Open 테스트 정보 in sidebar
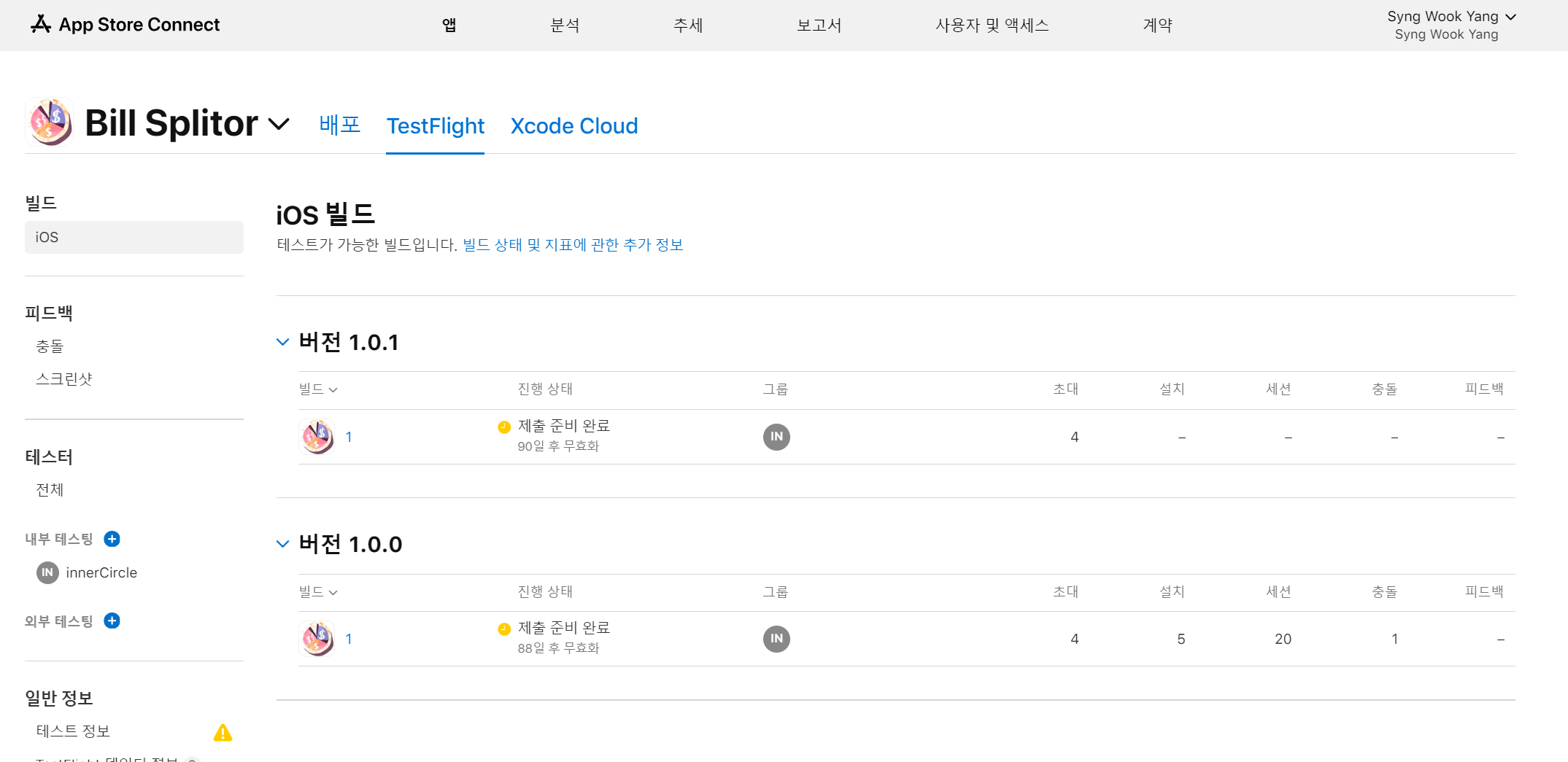1568x762 pixels. [x=73, y=731]
